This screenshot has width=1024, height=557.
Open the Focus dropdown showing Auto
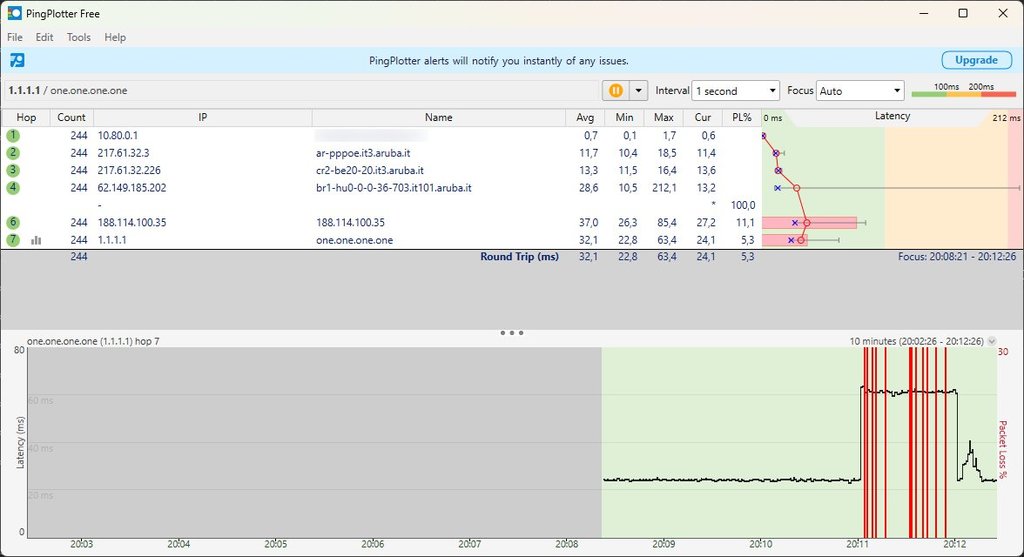coord(860,91)
